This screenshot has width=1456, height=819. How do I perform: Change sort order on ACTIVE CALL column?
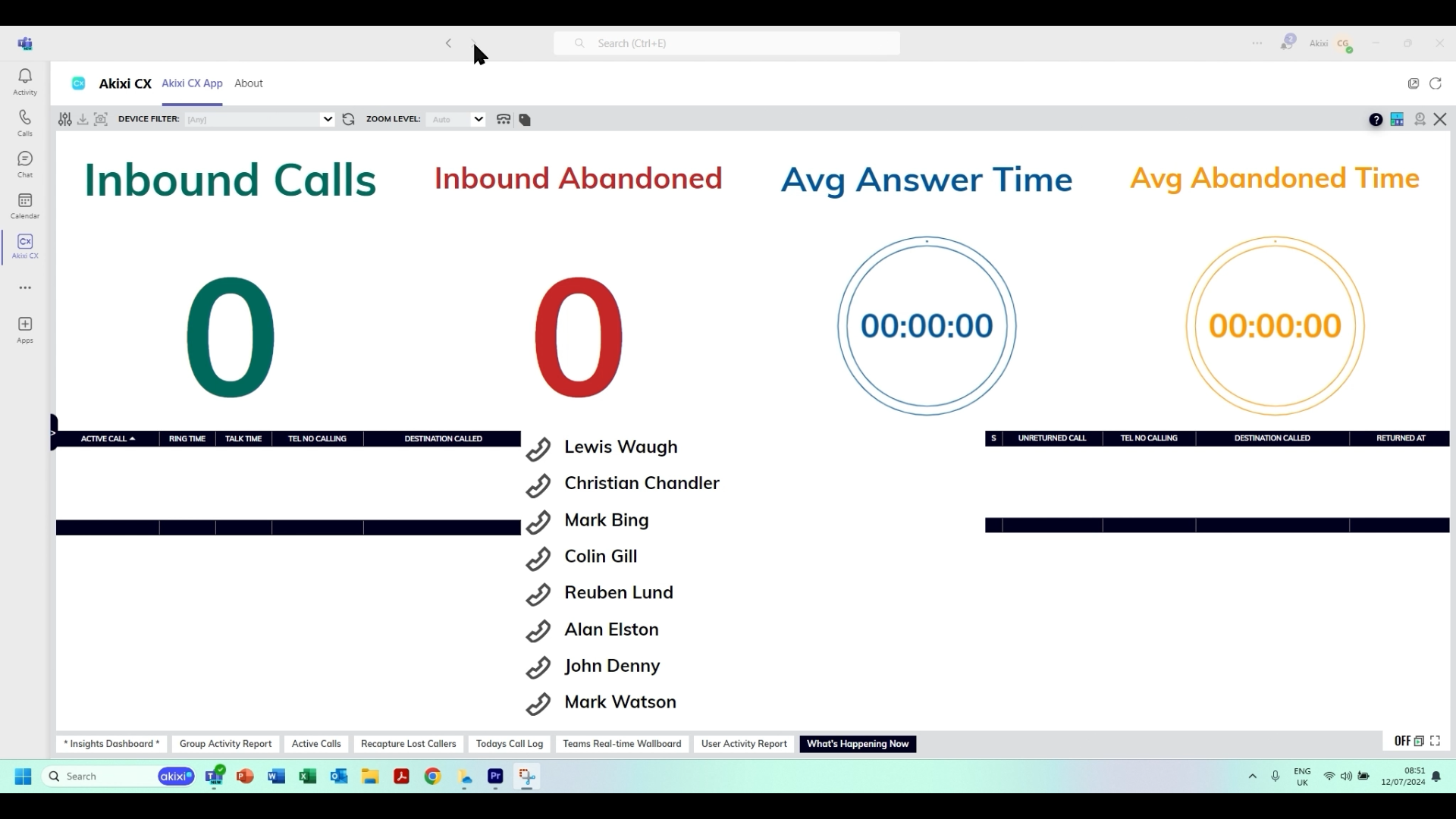click(x=107, y=438)
